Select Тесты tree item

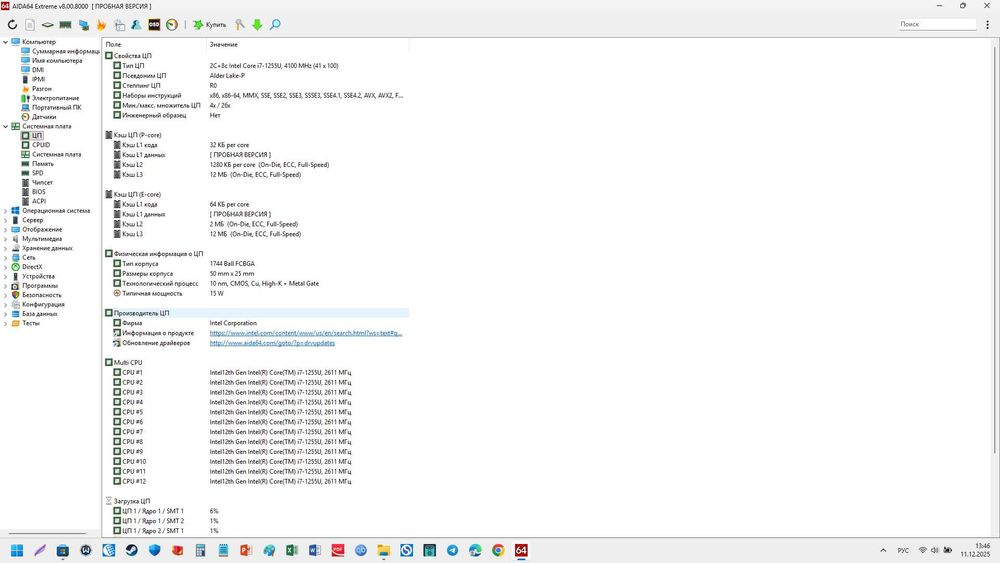(31, 323)
